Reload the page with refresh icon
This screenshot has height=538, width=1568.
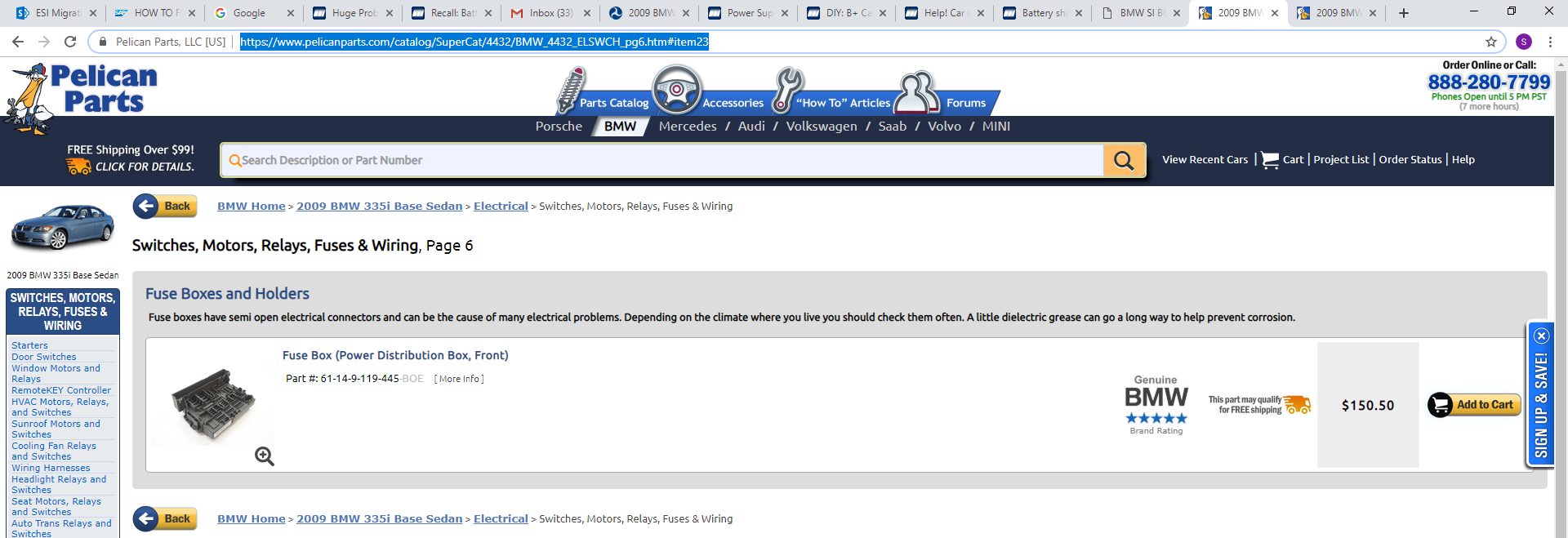point(70,42)
